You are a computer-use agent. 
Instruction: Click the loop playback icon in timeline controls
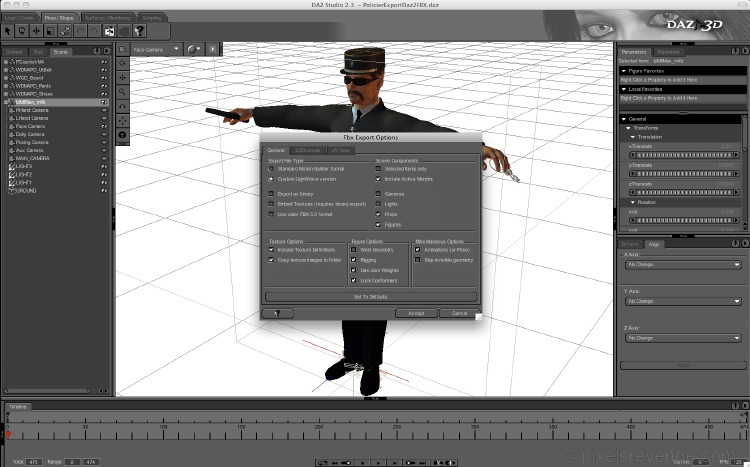[323, 463]
